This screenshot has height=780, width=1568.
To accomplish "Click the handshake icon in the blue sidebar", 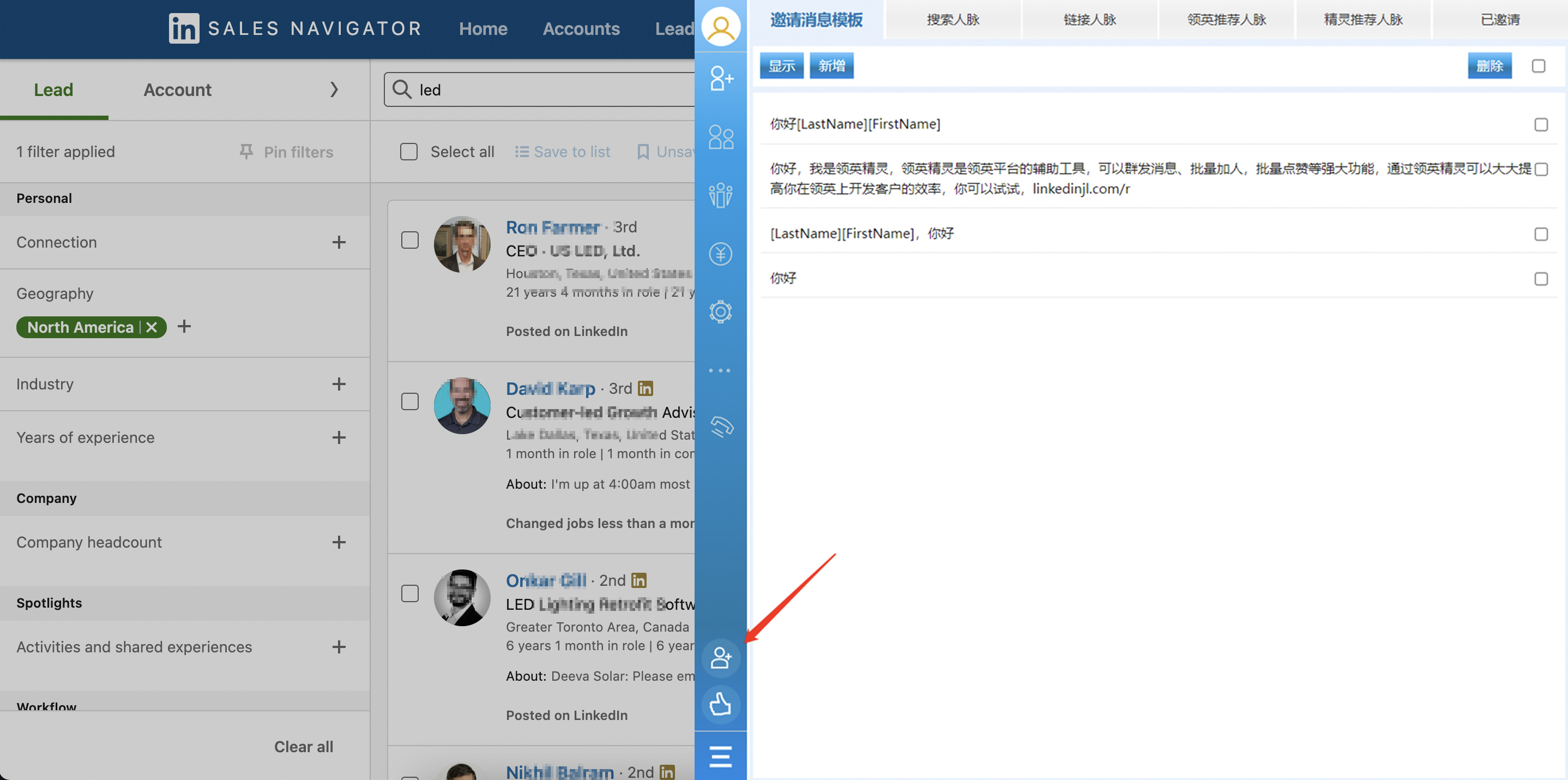I will click(x=721, y=427).
